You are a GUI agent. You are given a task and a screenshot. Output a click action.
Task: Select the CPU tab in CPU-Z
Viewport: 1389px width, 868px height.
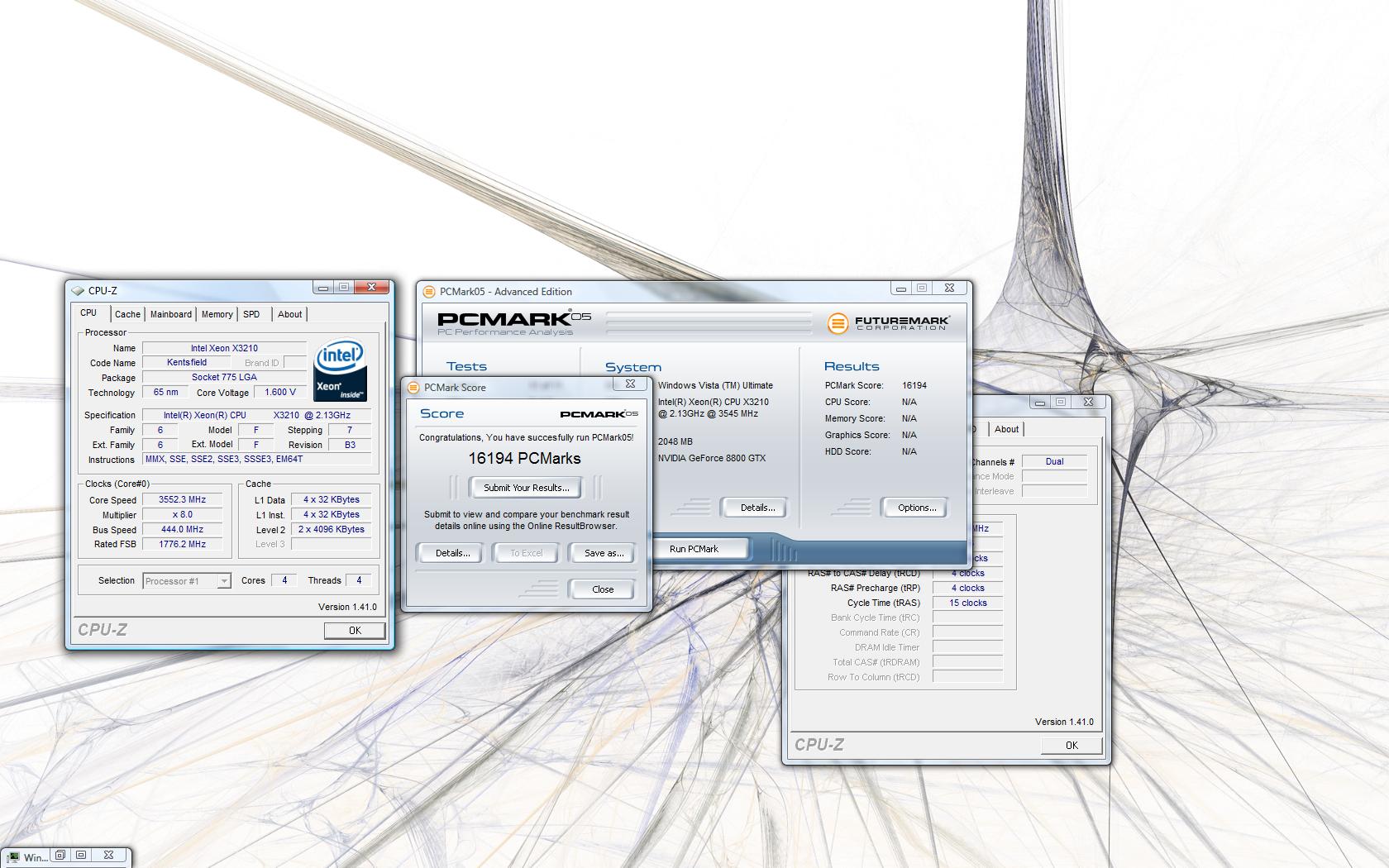coord(88,313)
